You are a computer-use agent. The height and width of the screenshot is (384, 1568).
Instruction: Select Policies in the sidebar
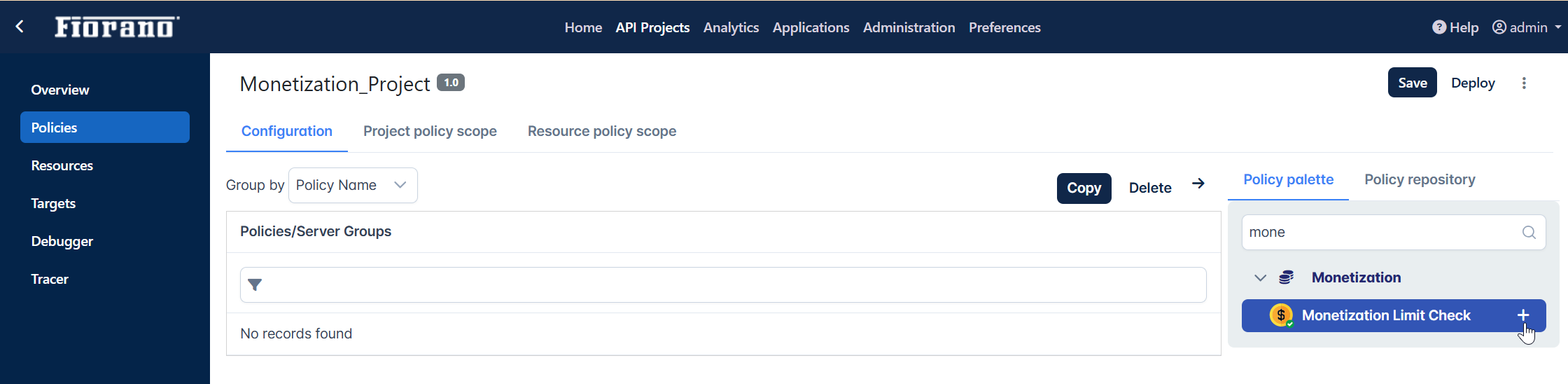[x=105, y=128]
